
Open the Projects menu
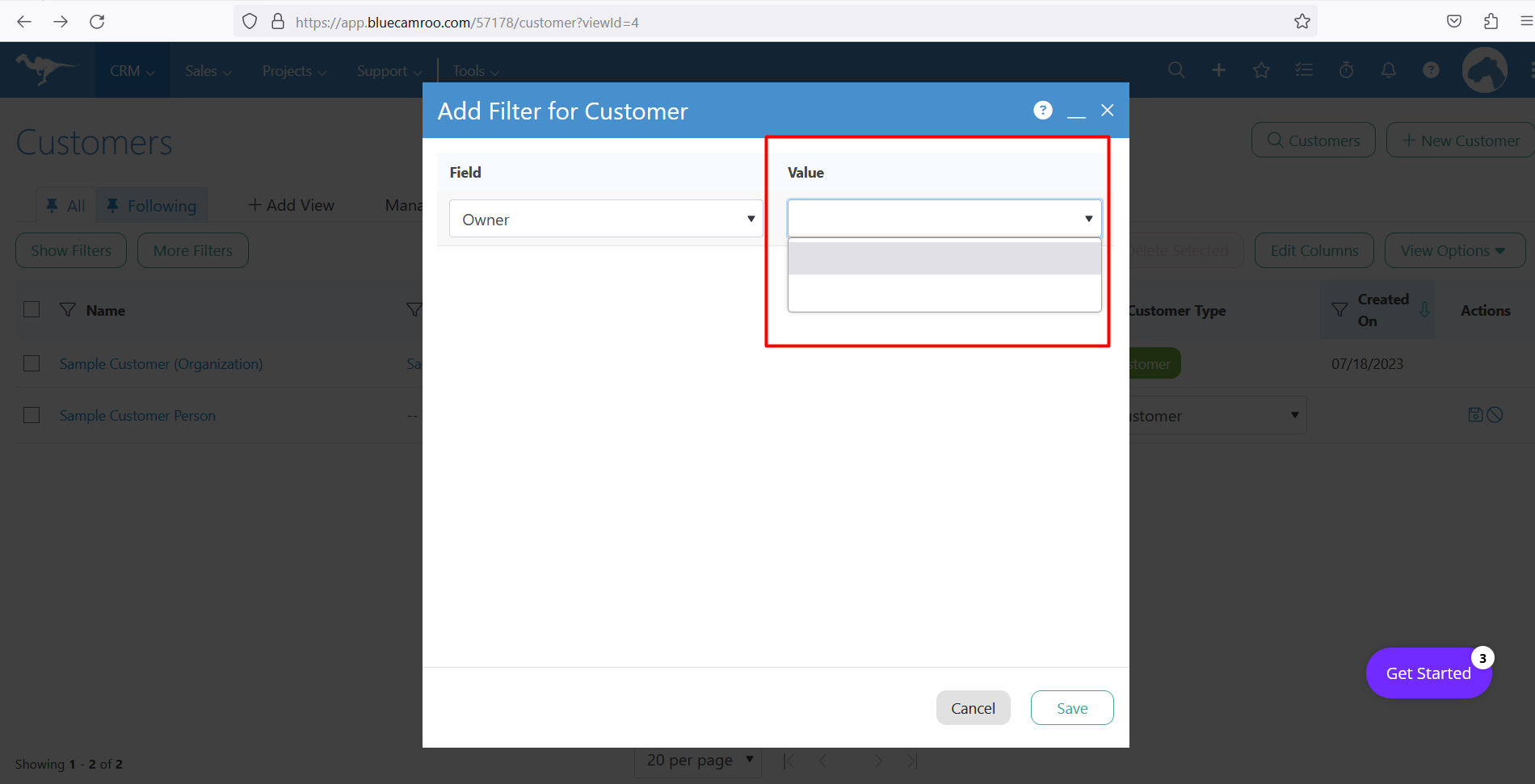click(294, 70)
